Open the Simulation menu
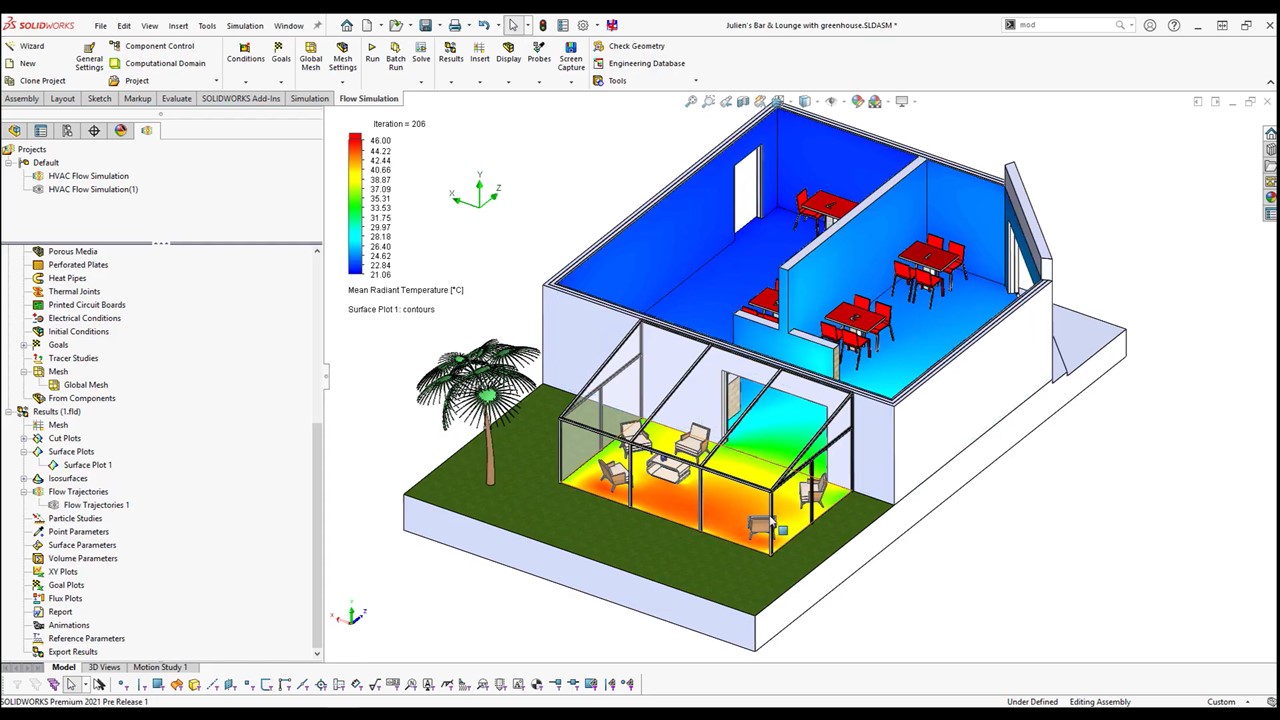The width and height of the screenshot is (1280, 720). tap(244, 26)
